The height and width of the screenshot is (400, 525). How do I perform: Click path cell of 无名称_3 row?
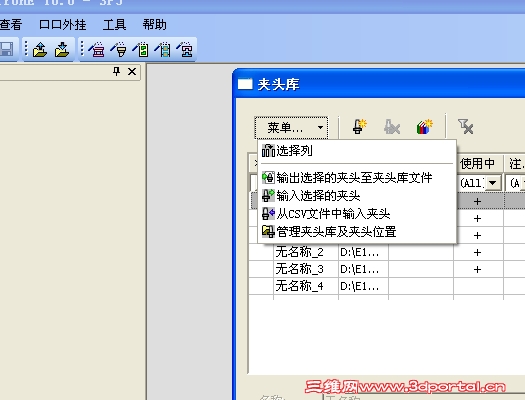click(363, 269)
